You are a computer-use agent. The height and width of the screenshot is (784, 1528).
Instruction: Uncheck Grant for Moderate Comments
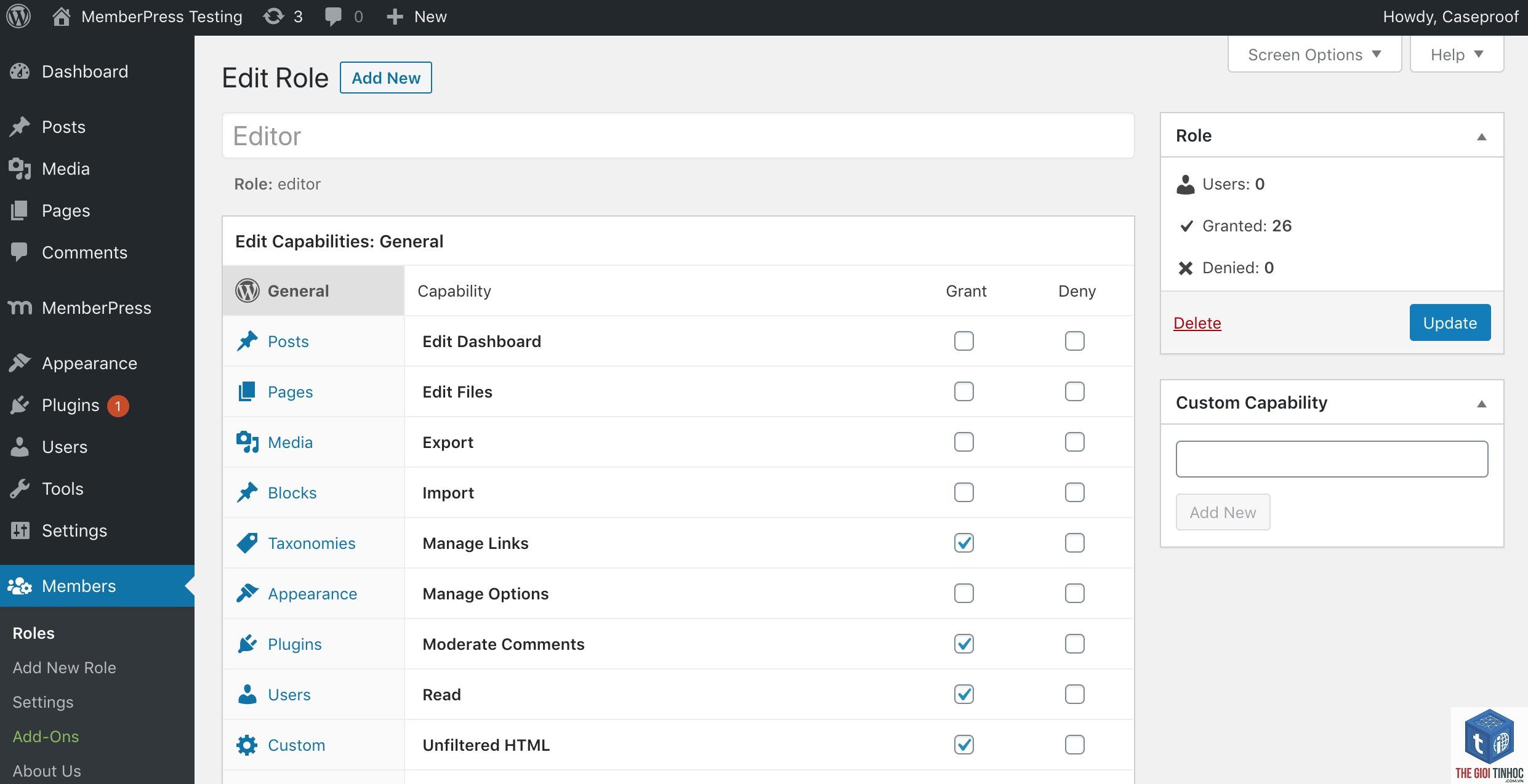pyautogui.click(x=964, y=644)
